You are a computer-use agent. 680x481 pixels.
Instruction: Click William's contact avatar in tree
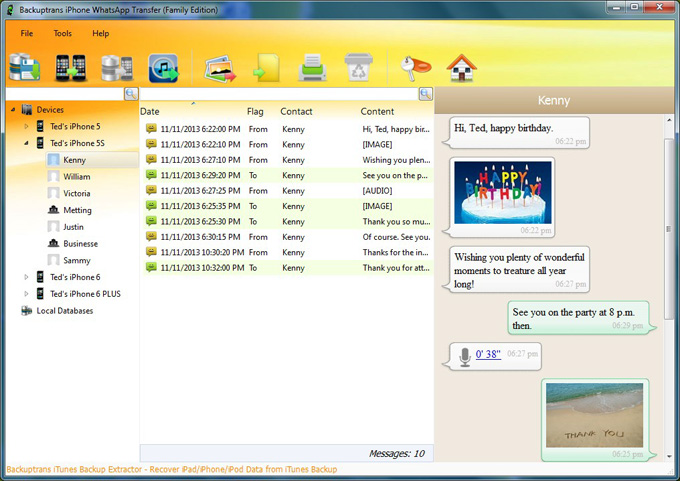tap(53, 177)
